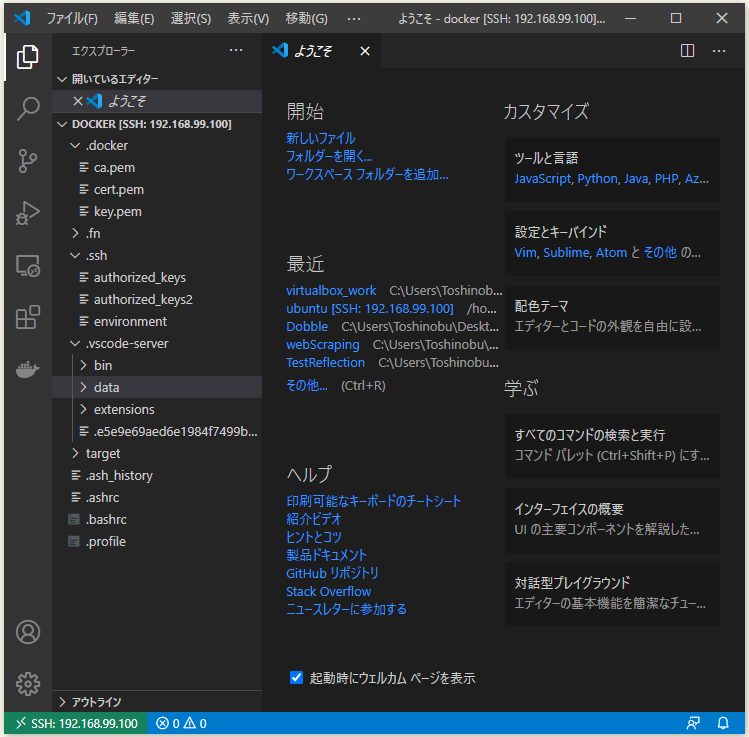The height and width of the screenshot is (737, 749).
Task: Open the GitHub リポジトリ link
Action: 332,573
